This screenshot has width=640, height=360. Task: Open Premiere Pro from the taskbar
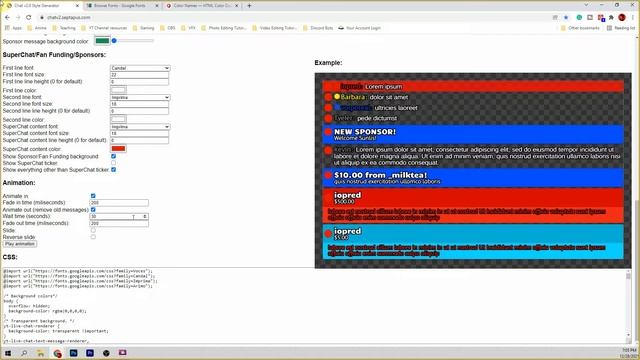[x=90, y=353]
